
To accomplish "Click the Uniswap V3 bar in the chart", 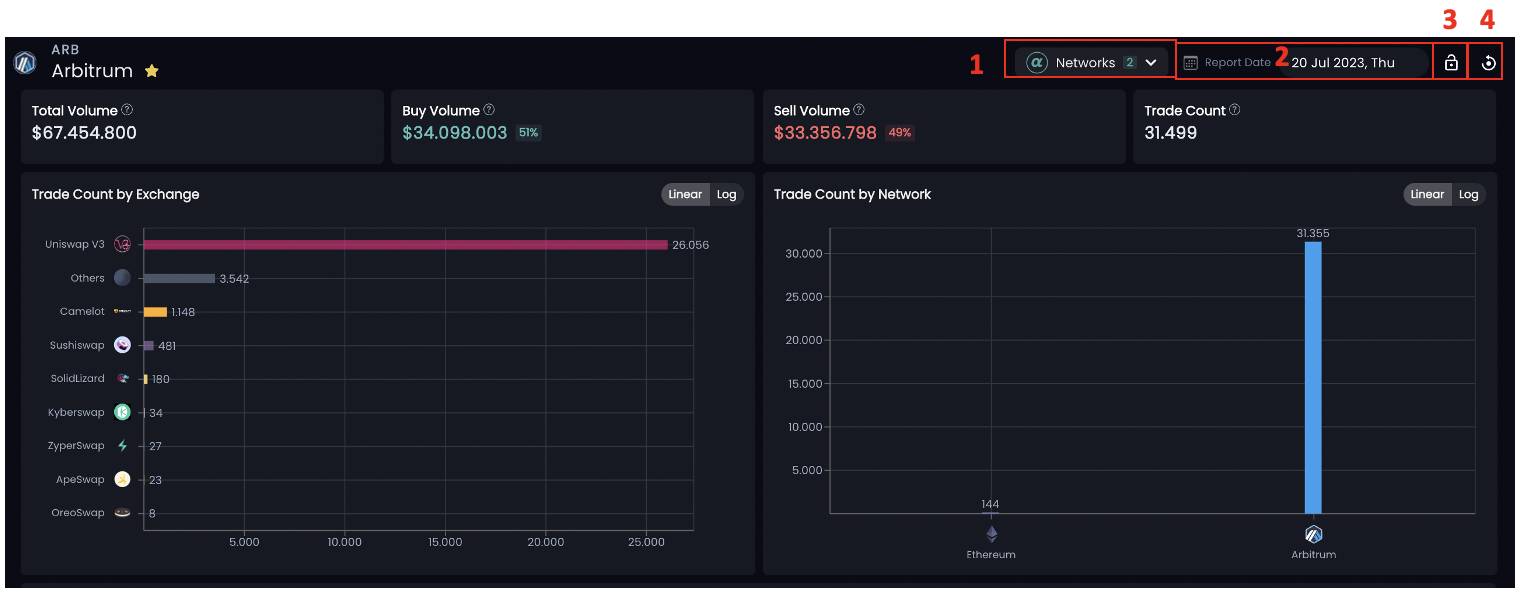I will tap(406, 244).
